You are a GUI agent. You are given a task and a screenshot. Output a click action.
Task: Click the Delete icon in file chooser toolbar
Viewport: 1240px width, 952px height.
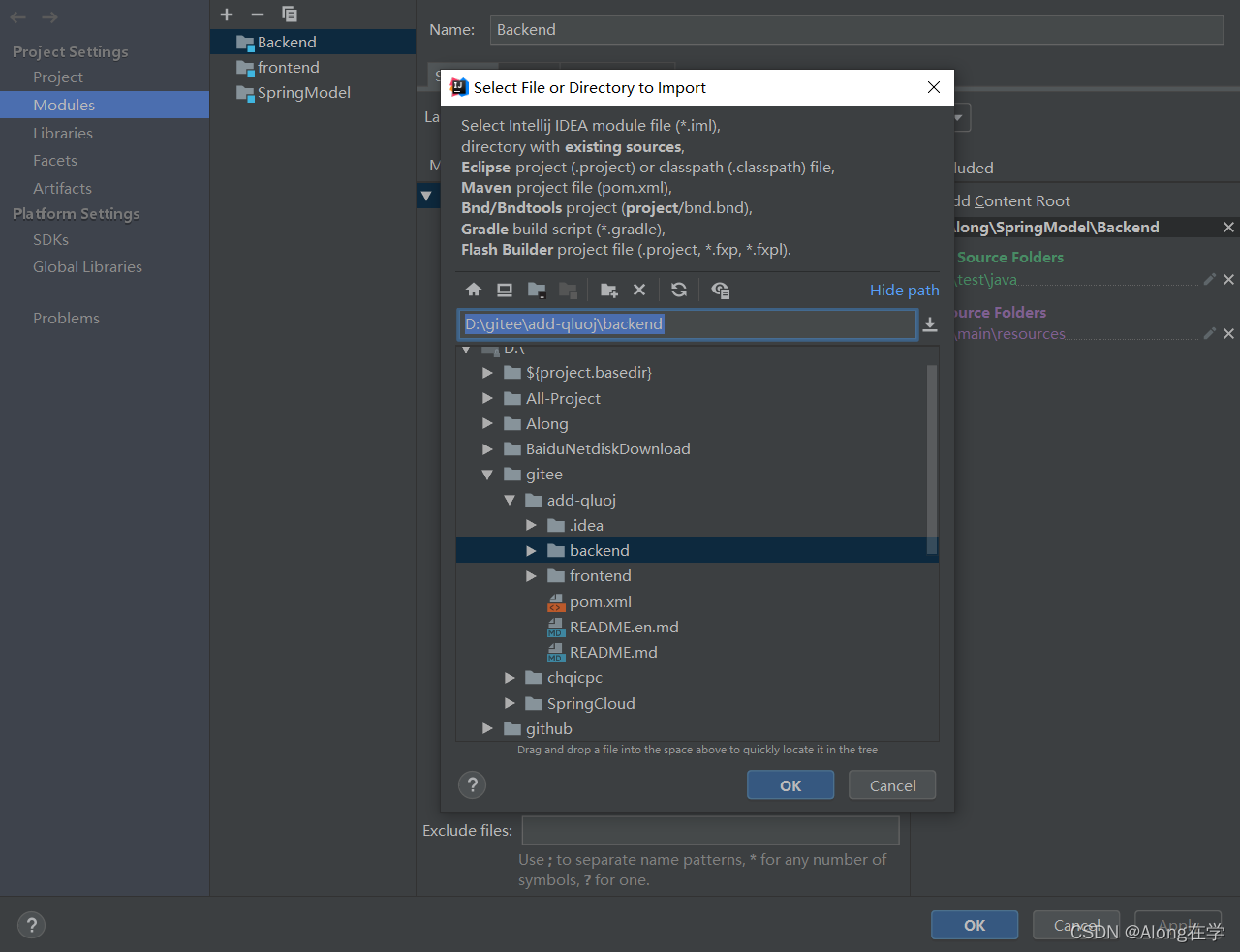[639, 290]
